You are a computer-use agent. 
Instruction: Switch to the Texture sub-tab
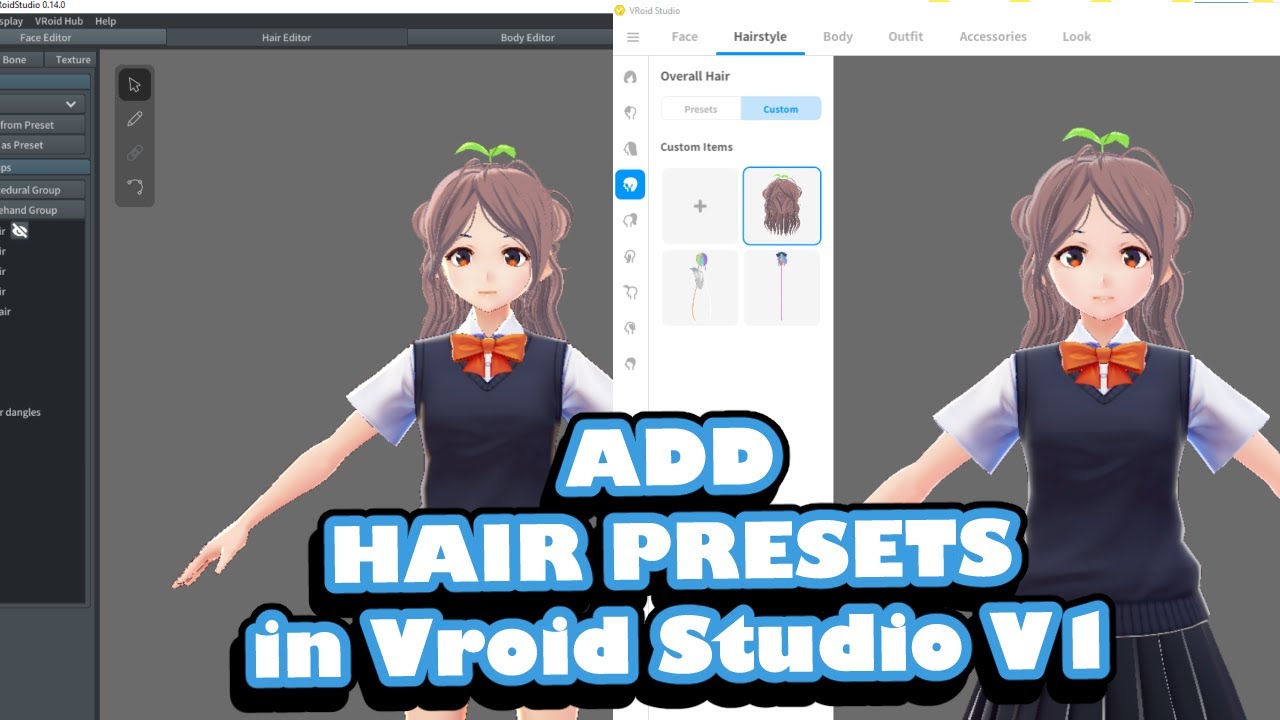pyautogui.click(x=73, y=60)
